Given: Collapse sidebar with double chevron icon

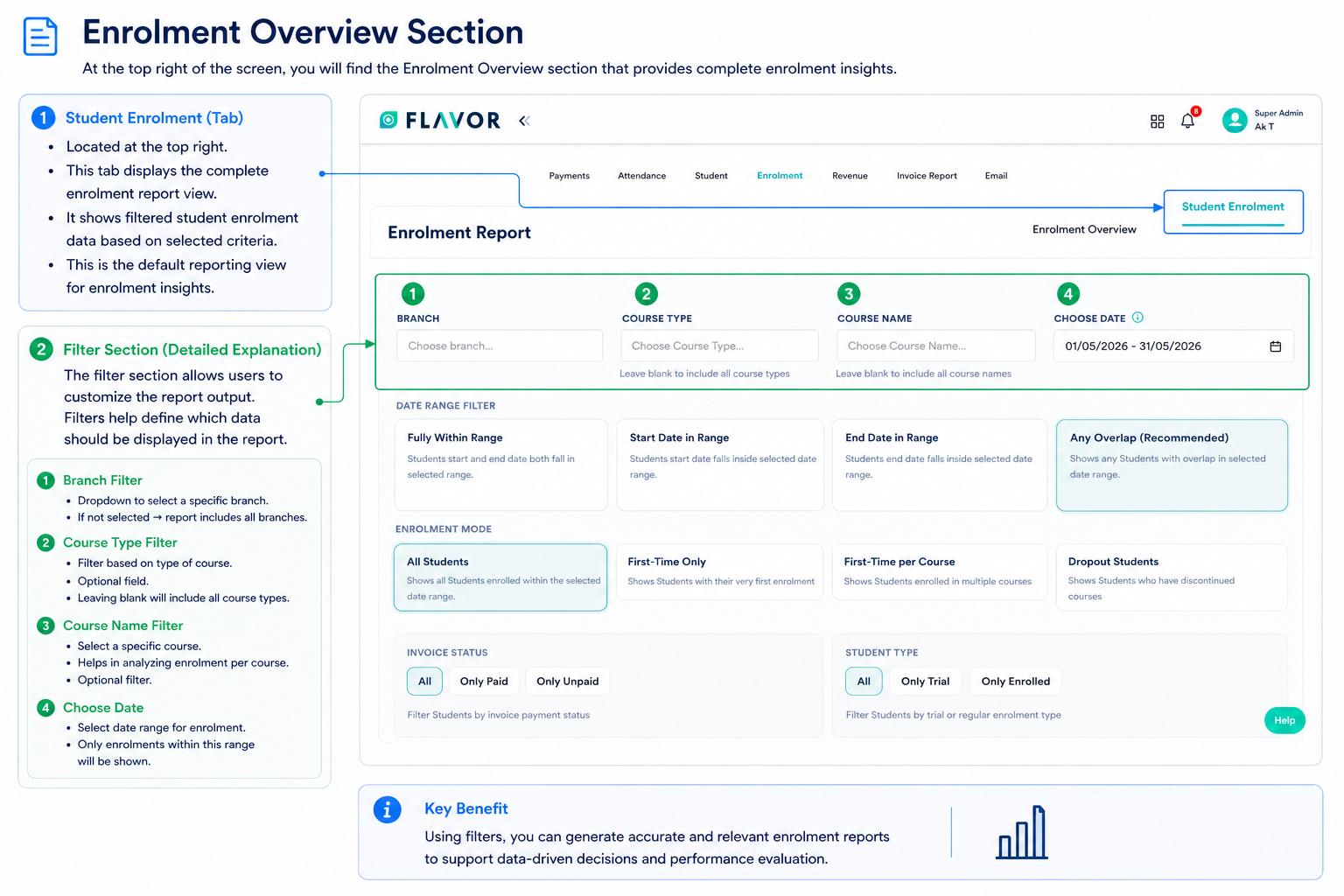Looking at the screenshot, I should click(524, 121).
